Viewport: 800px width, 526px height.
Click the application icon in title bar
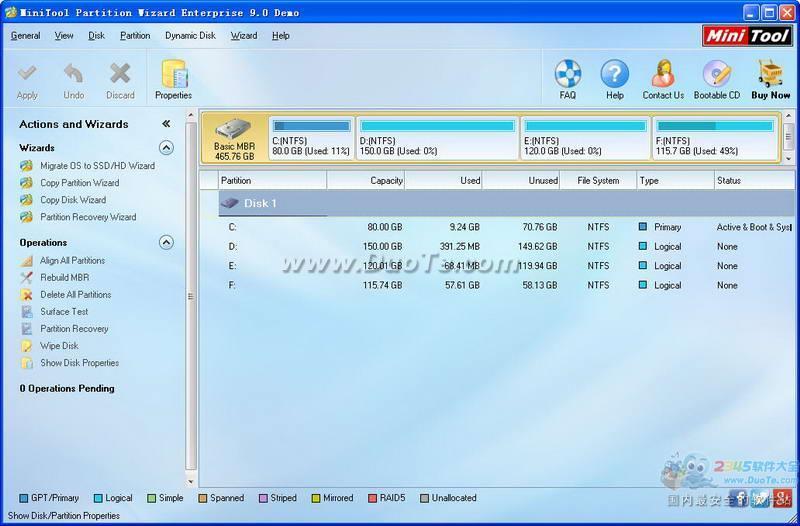11,12
